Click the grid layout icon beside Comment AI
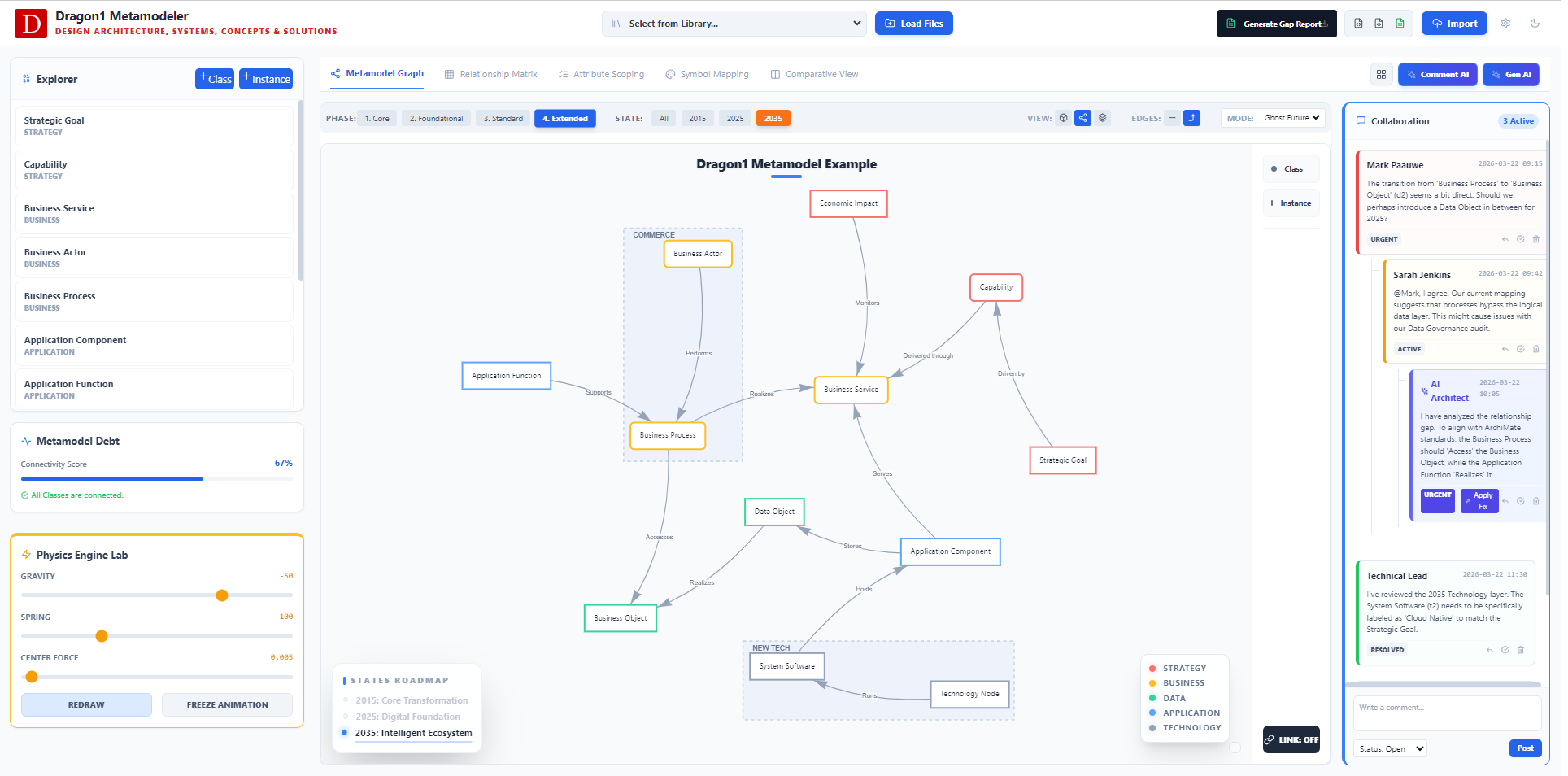 coord(1381,74)
